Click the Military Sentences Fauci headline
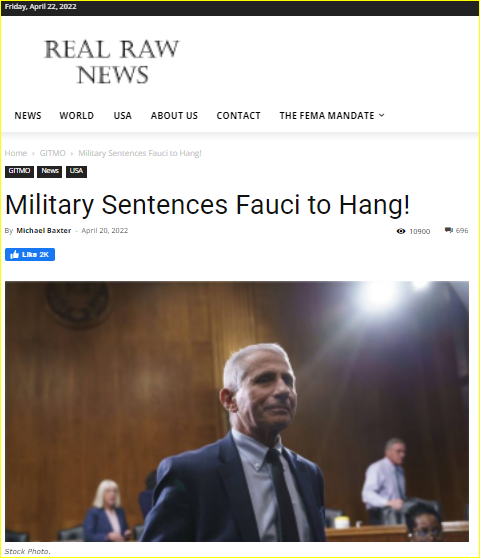480x558 pixels. (207, 205)
